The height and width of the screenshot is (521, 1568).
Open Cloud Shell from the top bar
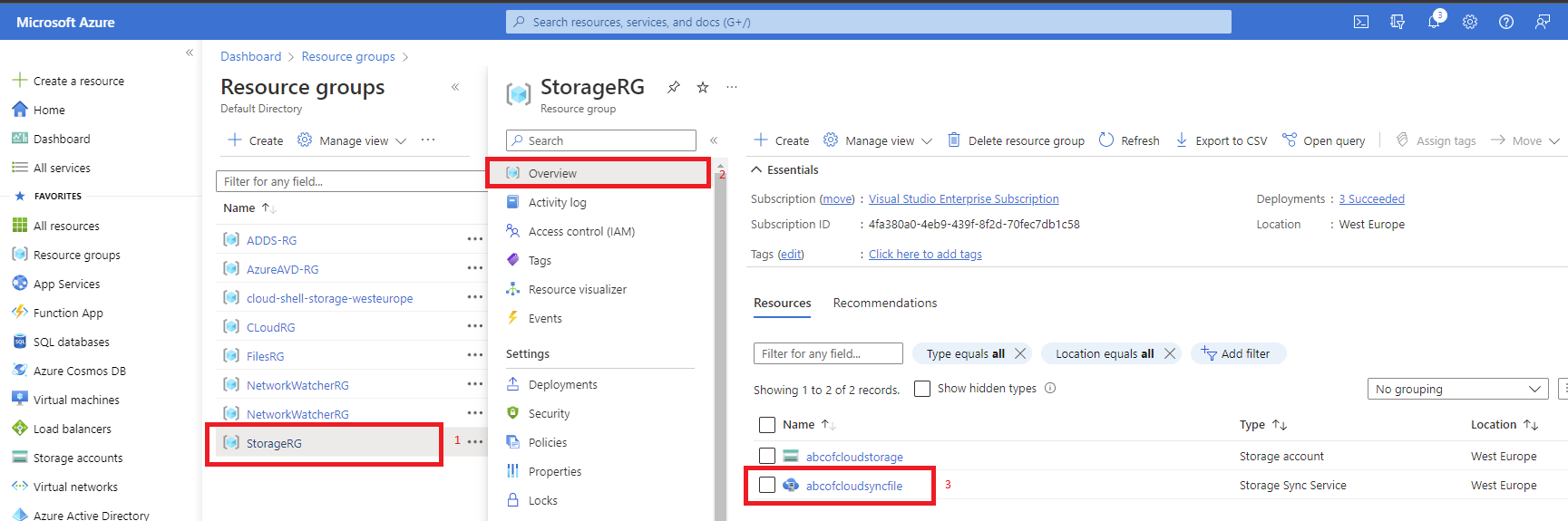[1361, 22]
